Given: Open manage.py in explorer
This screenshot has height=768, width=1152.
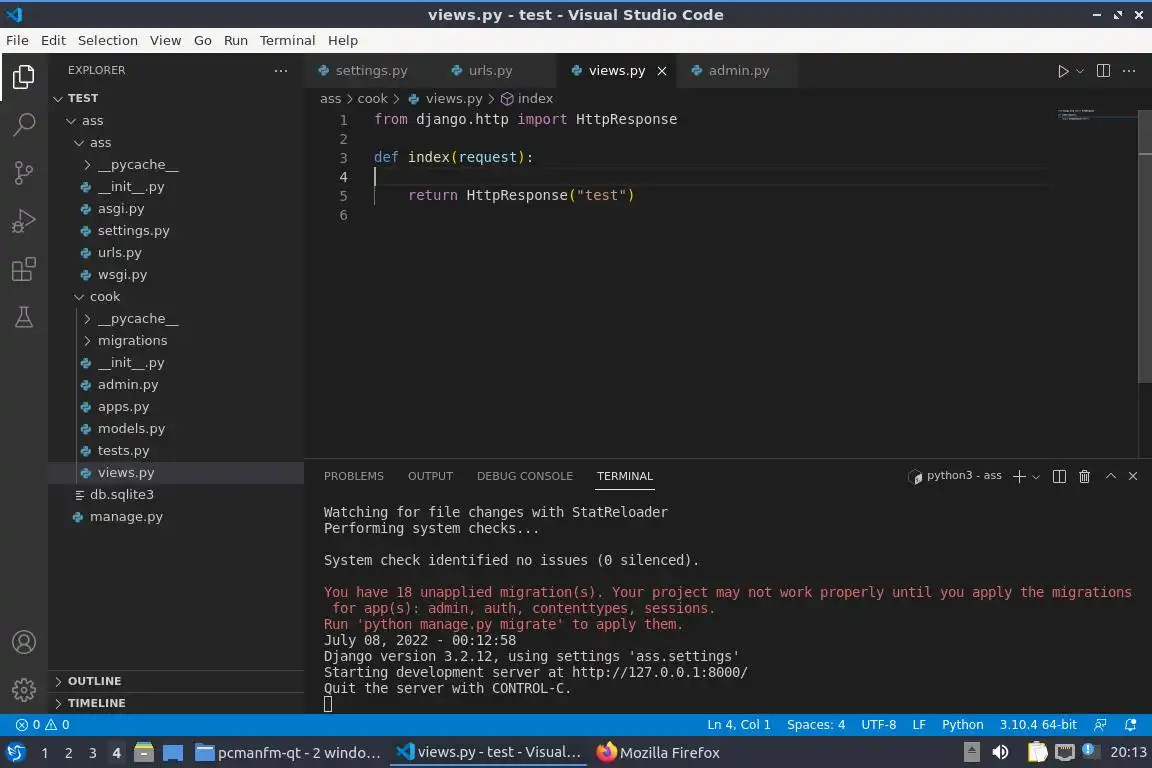Looking at the screenshot, I should coord(176,517).
